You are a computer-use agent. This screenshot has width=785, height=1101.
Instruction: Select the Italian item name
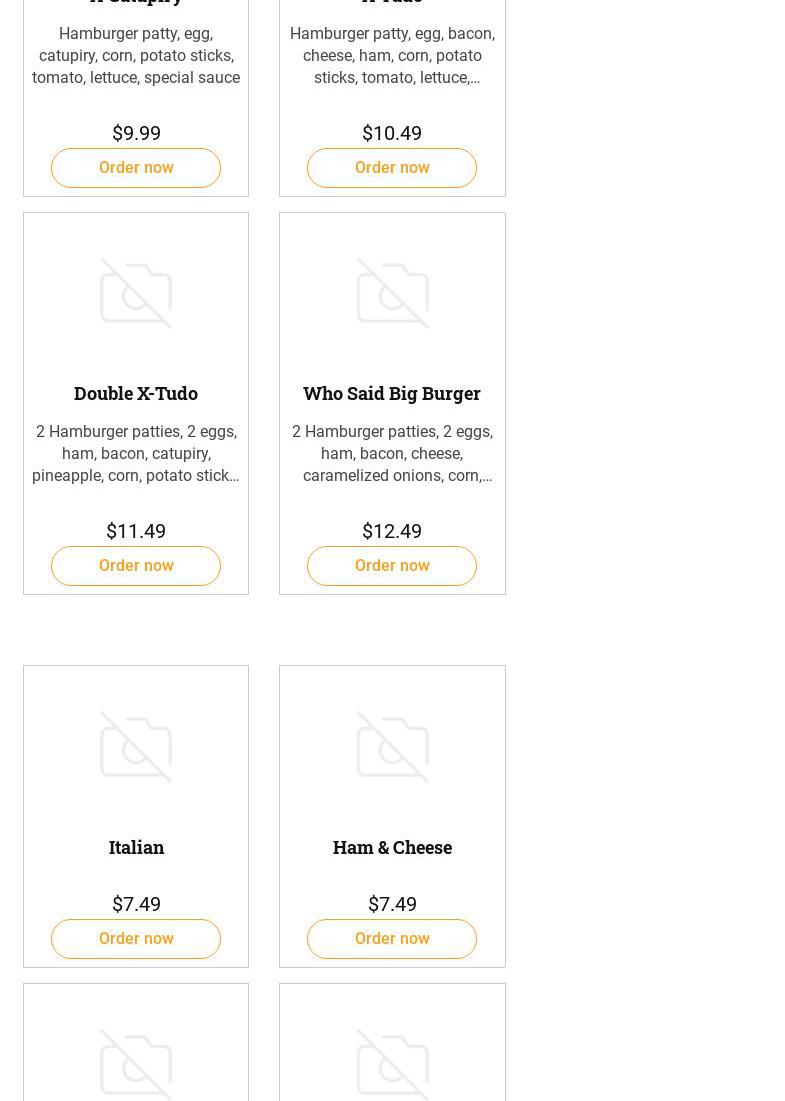[x=136, y=847]
